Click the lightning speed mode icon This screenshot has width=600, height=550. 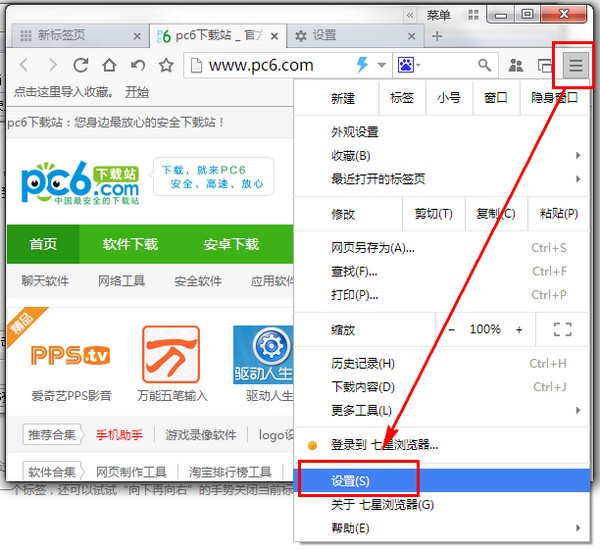click(x=364, y=66)
